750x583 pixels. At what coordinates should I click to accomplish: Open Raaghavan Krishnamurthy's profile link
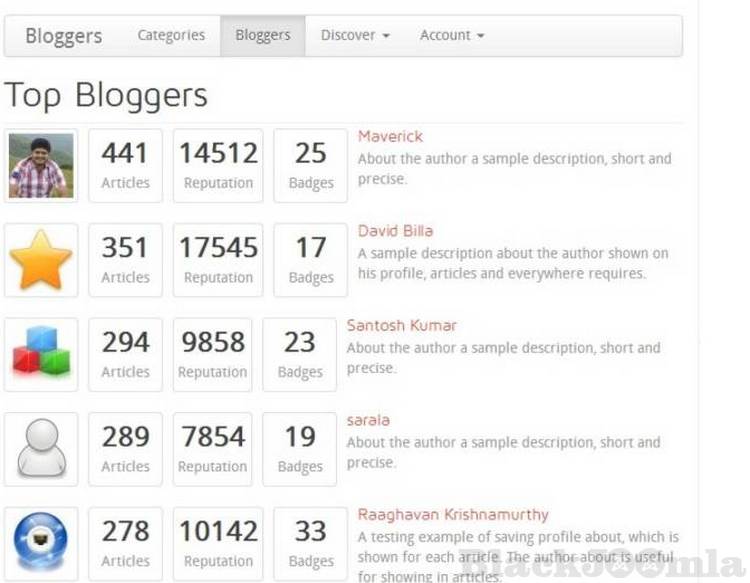(x=453, y=514)
